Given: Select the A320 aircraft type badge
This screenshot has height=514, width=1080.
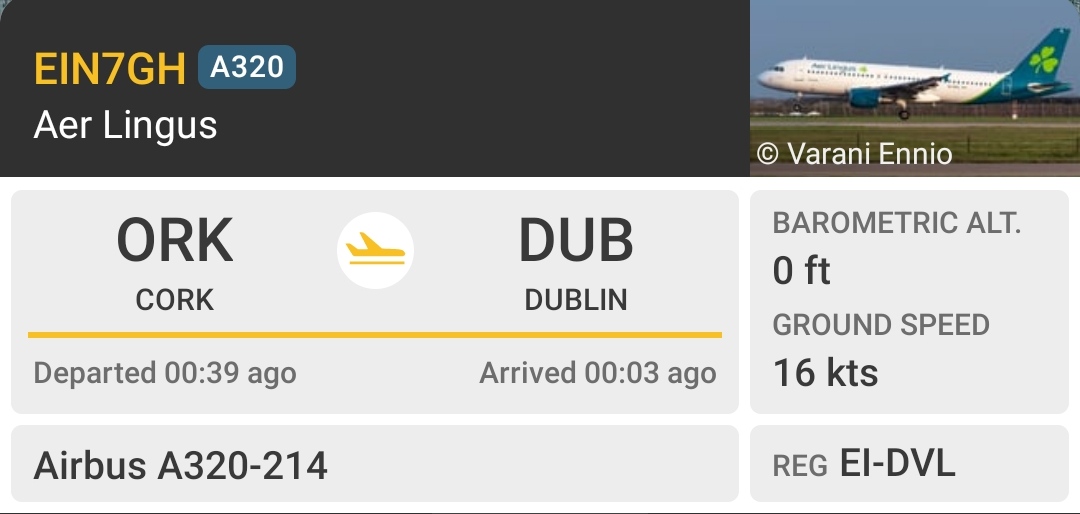Looking at the screenshot, I should 247,67.
